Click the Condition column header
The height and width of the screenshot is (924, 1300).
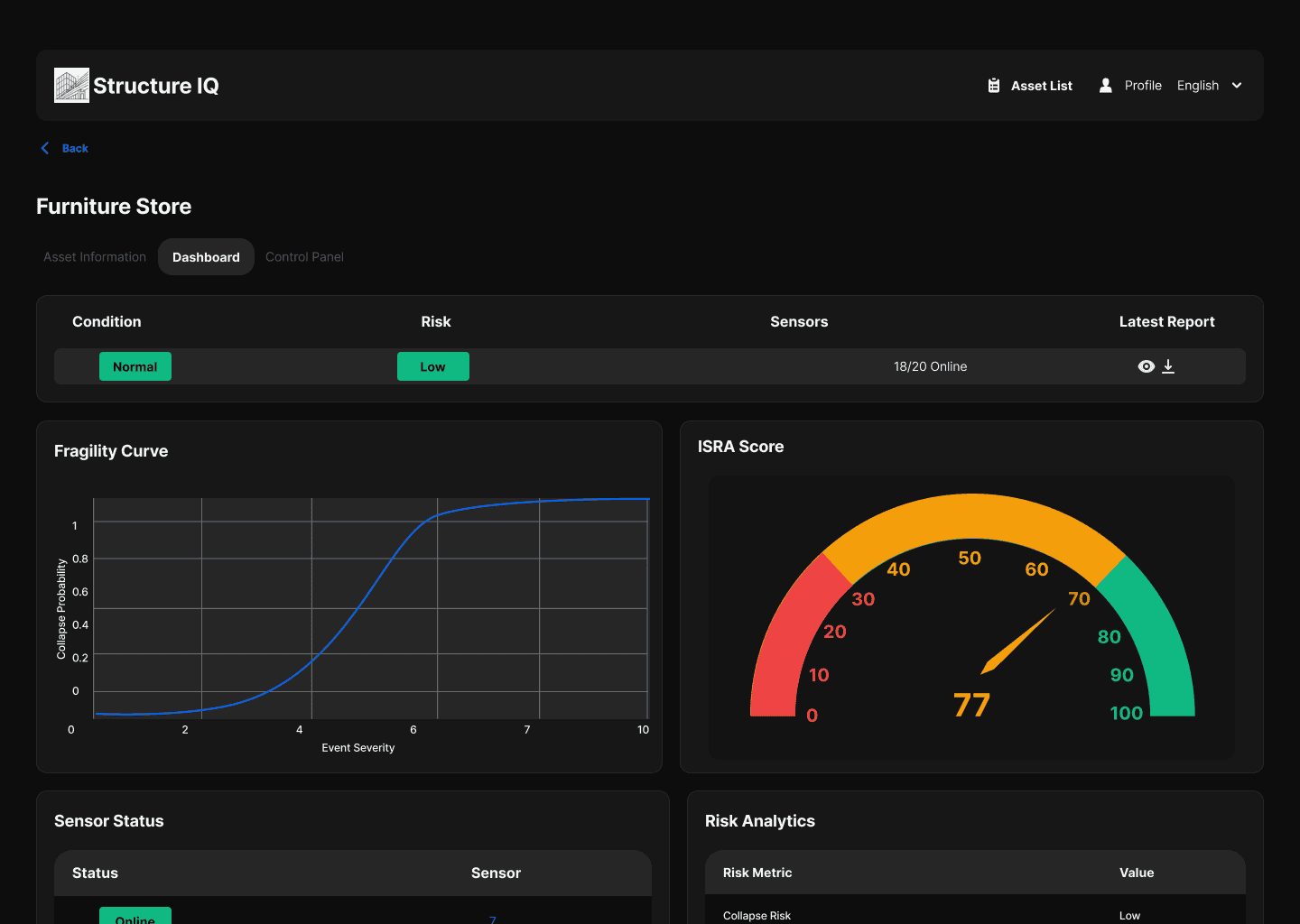[107, 322]
